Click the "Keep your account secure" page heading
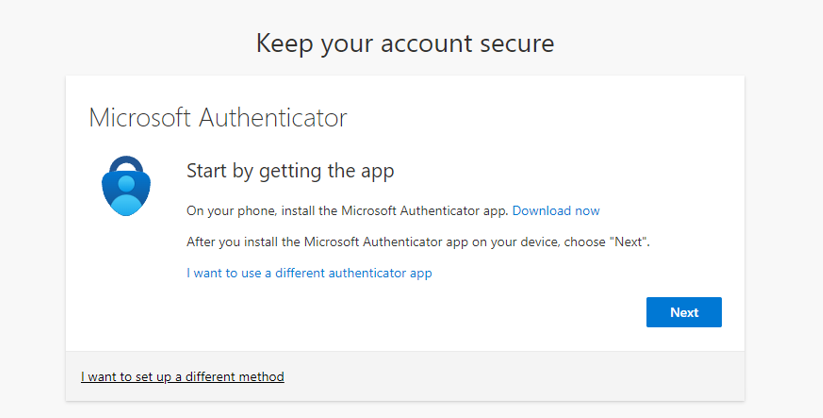The image size is (823, 418). coord(405,43)
